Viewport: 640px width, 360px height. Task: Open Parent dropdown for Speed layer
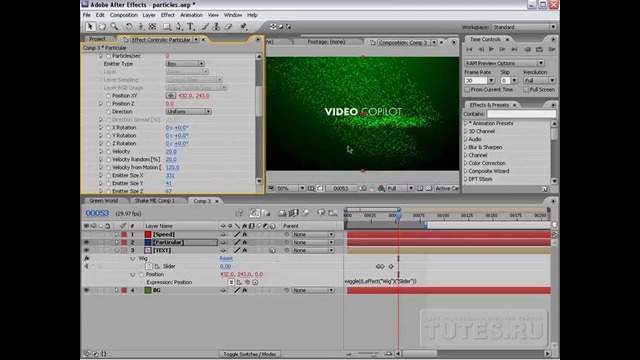(x=313, y=234)
